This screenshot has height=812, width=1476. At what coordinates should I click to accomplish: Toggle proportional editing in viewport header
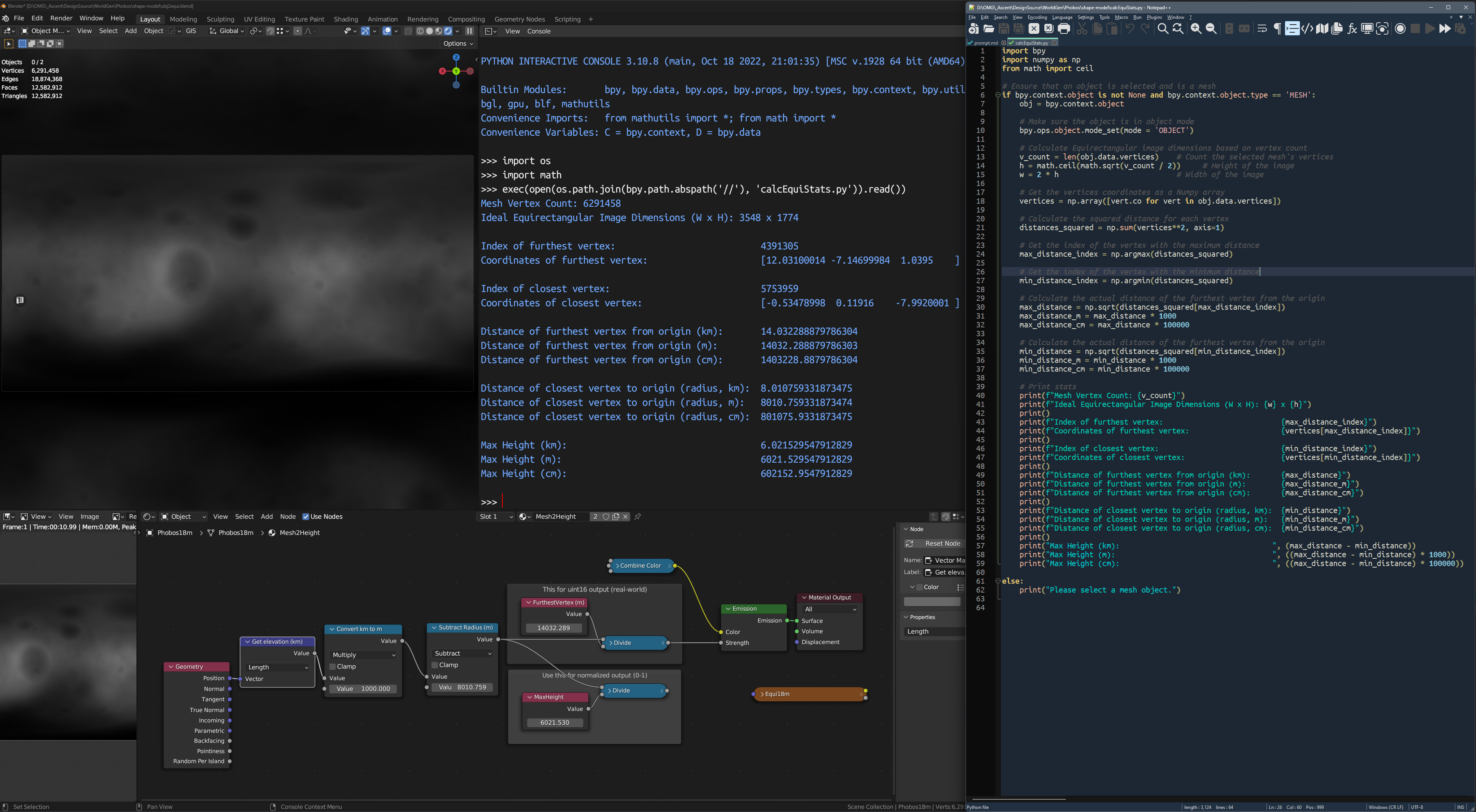coord(298,31)
